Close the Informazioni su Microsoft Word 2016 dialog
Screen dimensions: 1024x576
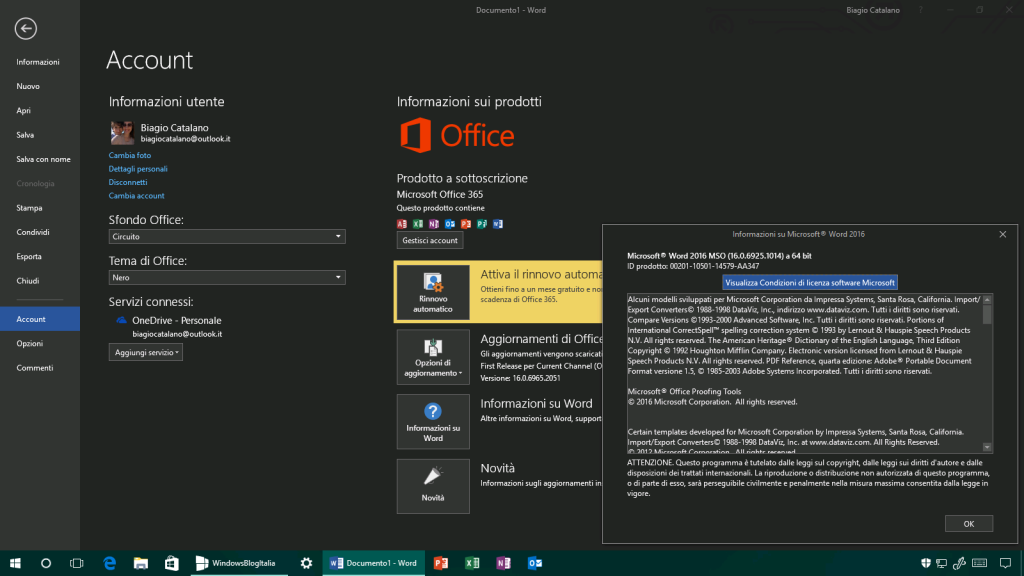pyautogui.click(x=1002, y=234)
